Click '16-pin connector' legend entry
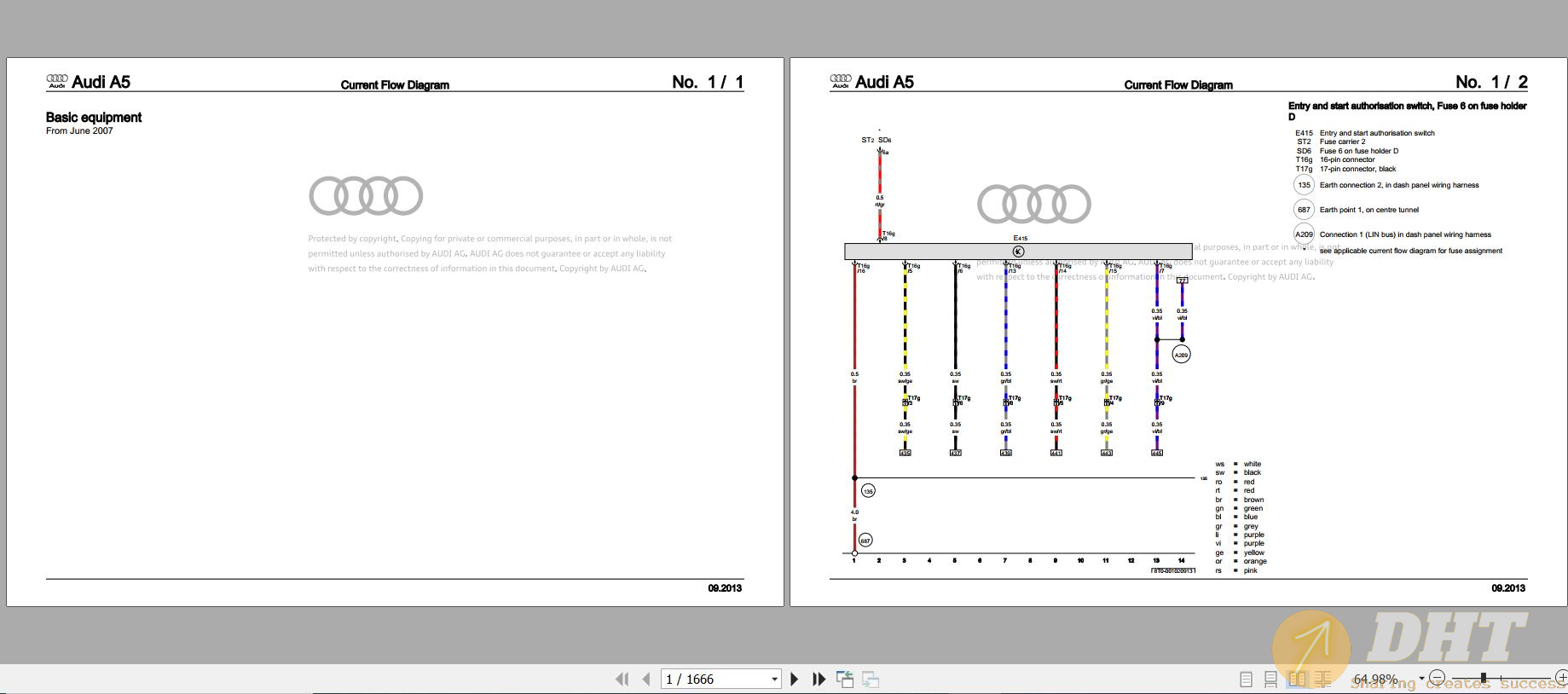This screenshot has width=1568, height=694. (x=1347, y=159)
